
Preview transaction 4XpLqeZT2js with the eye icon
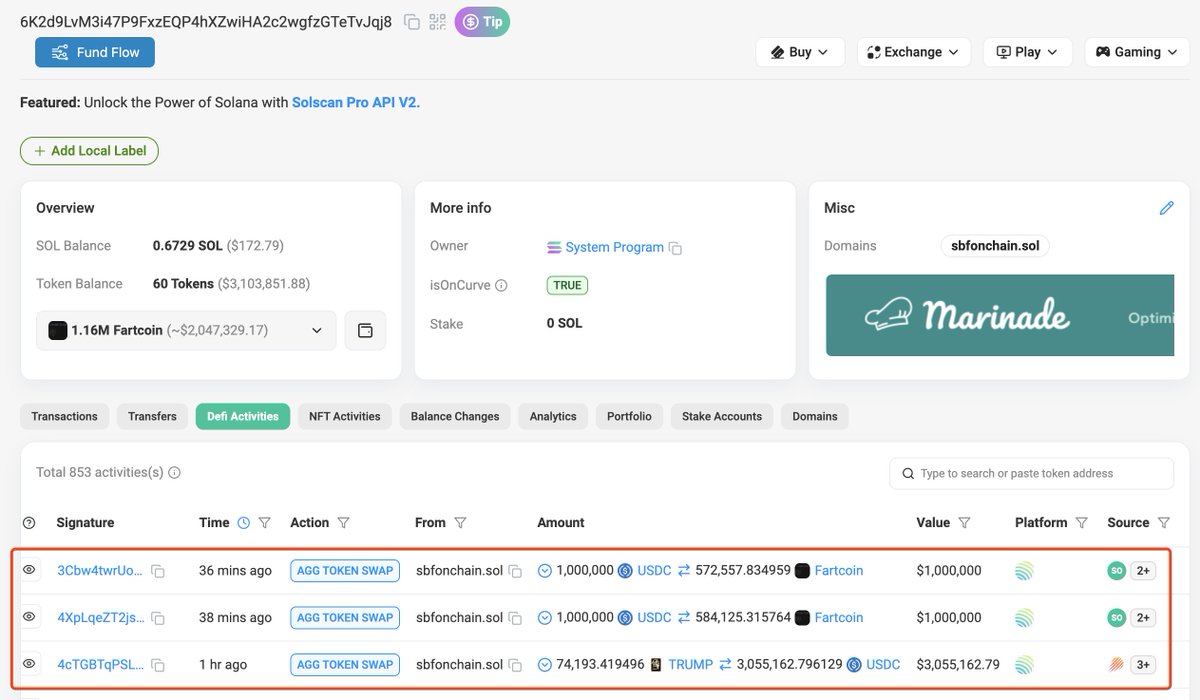[29, 617]
